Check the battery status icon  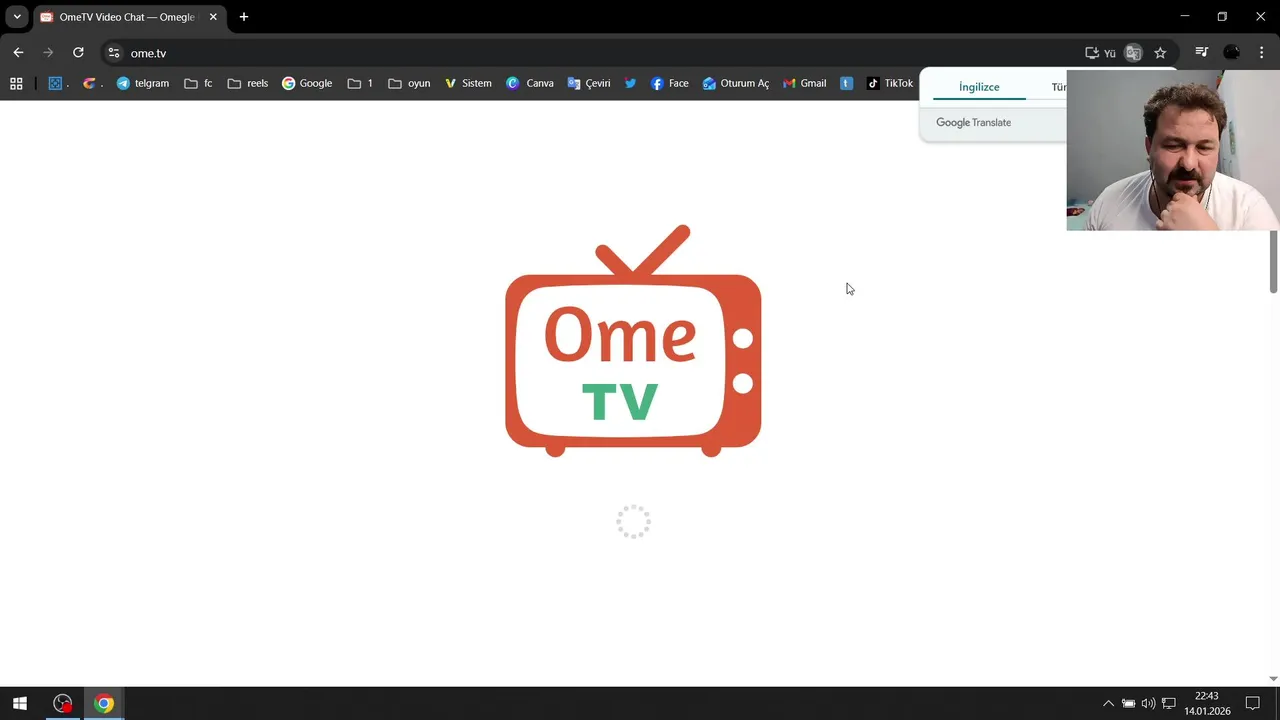1128,703
